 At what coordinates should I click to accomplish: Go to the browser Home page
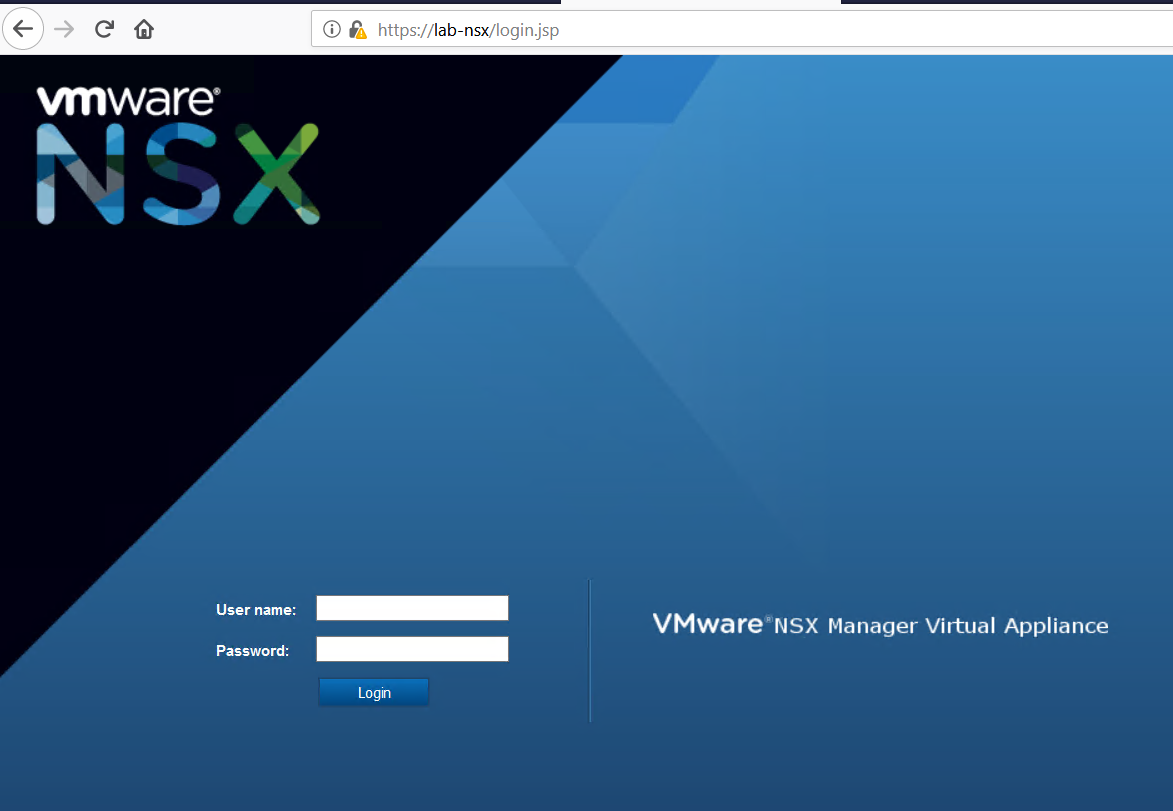(x=144, y=29)
